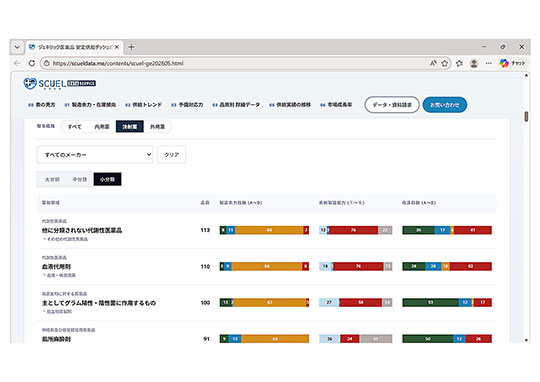Open the browser profile avatar
This screenshot has height=382, width=540.
[x=474, y=63]
